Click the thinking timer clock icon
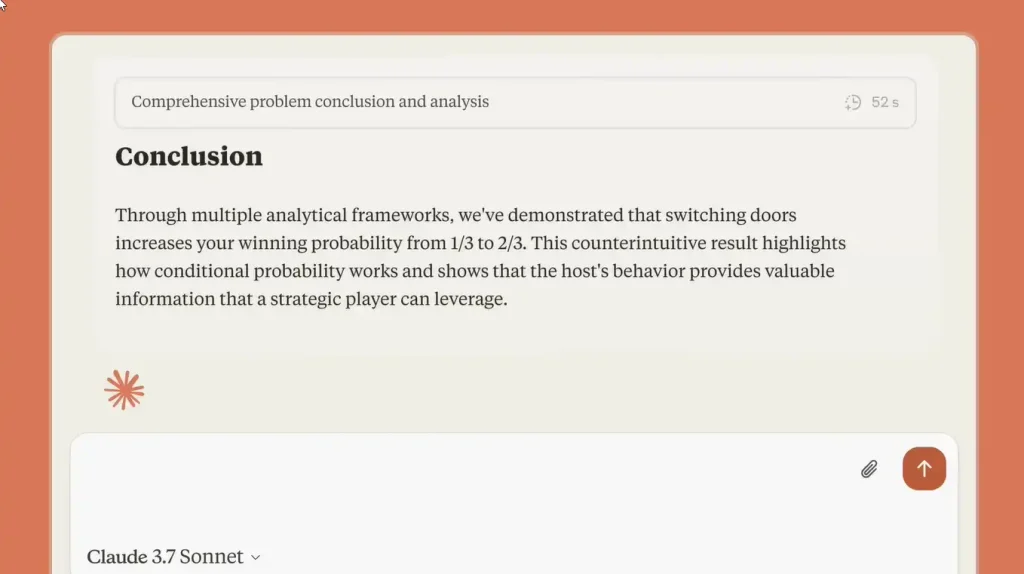 point(853,102)
